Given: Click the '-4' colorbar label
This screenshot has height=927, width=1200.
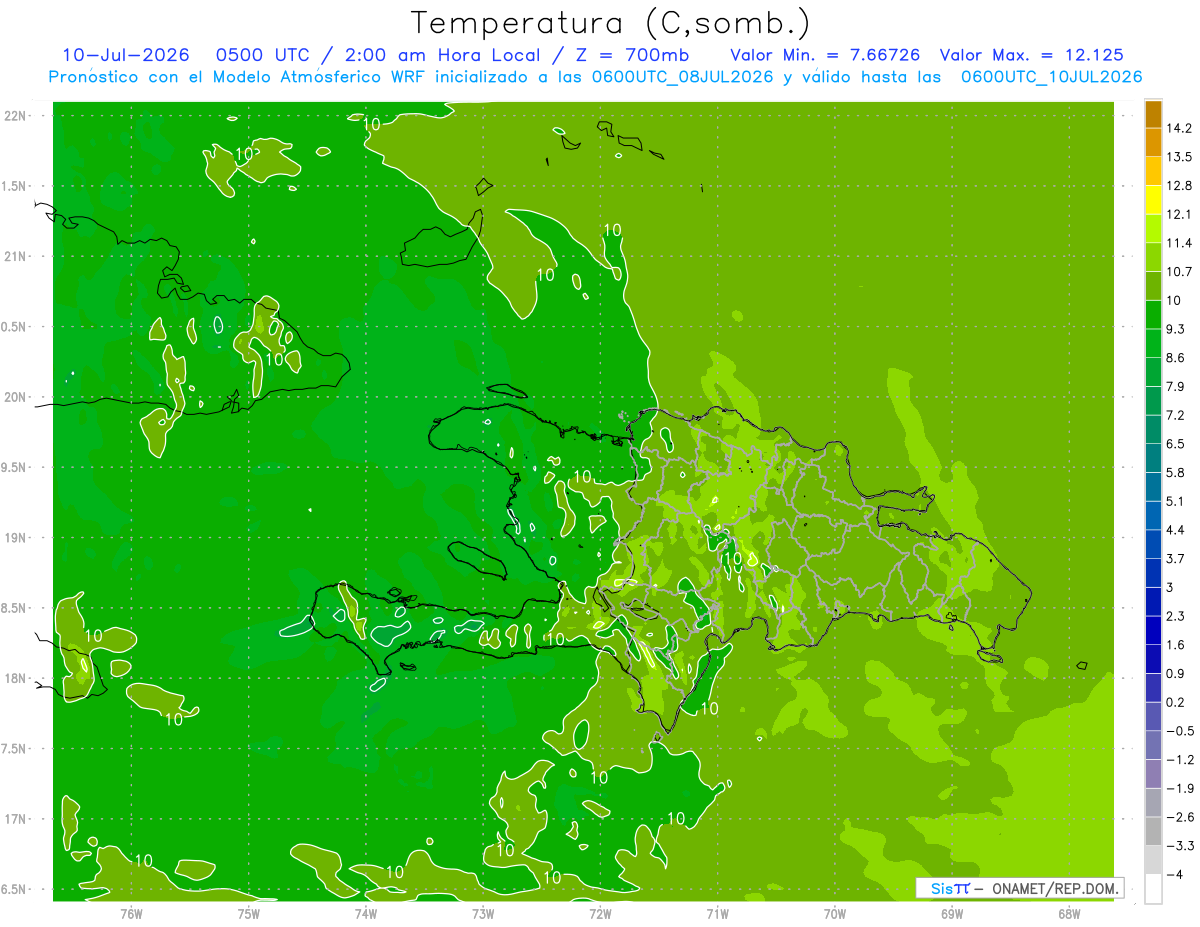Looking at the screenshot, I should 1174,875.
